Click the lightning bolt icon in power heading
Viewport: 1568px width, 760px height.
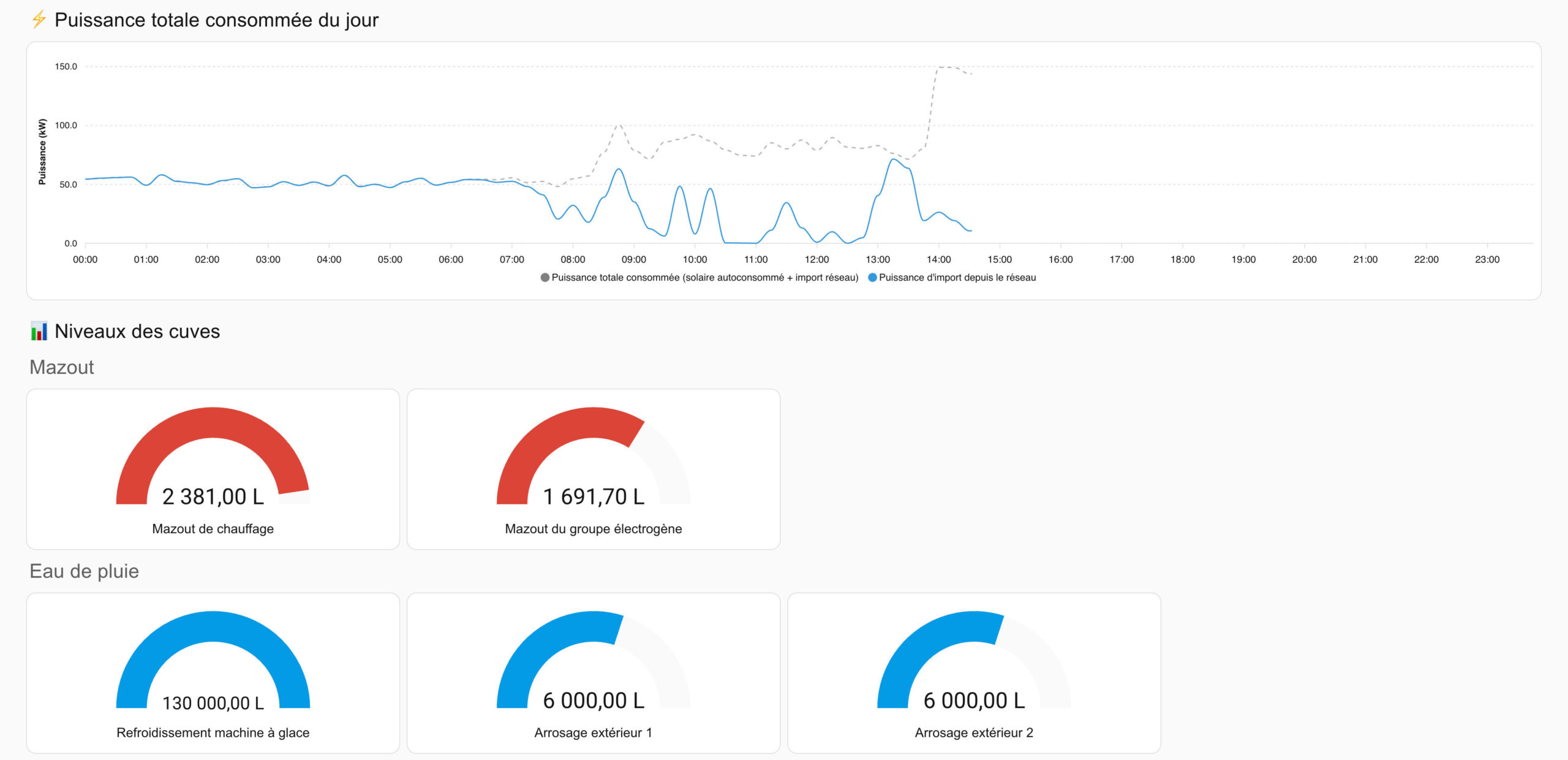coord(39,20)
